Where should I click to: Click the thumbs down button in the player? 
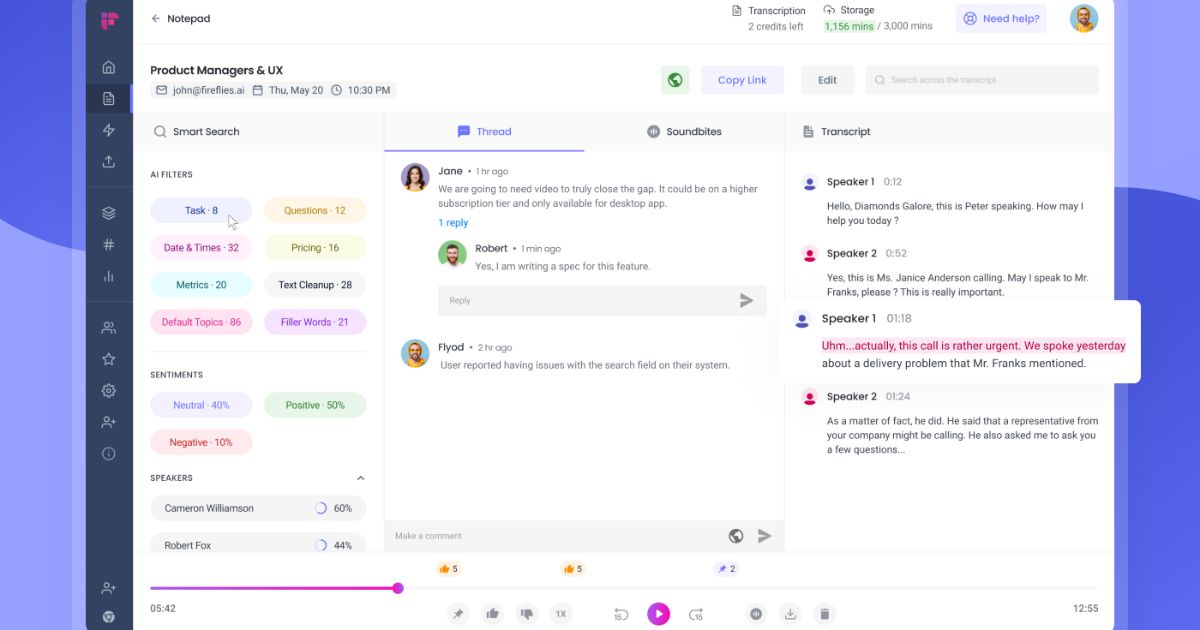(x=527, y=614)
